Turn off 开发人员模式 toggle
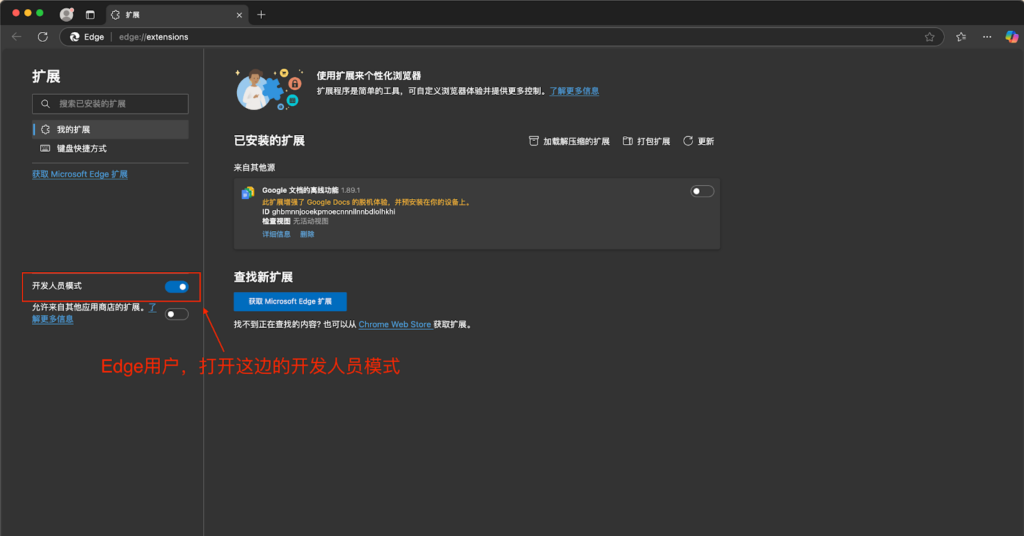This screenshot has height=536, width=1024. click(176, 287)
